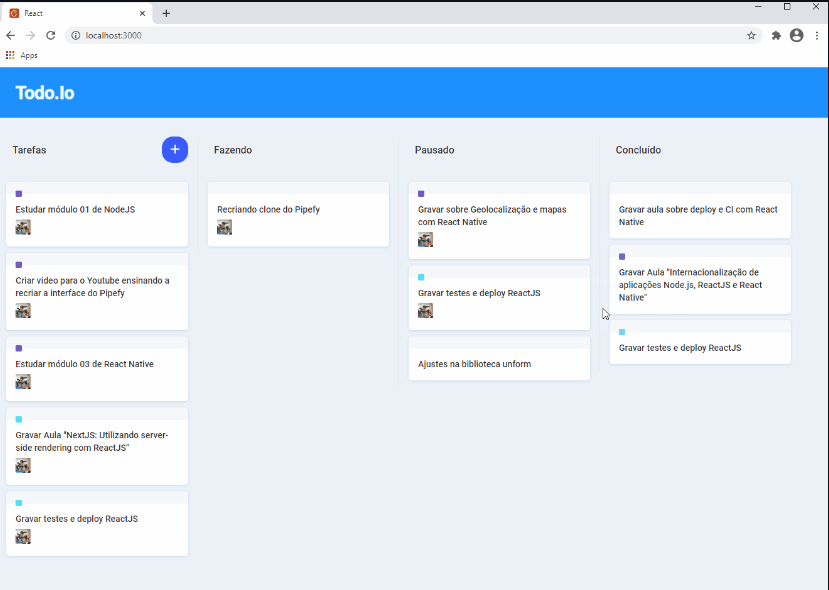Screen dimensions: 829x590
Task: Open the Chrome profile avatar icon
Action: pos(797,35)
